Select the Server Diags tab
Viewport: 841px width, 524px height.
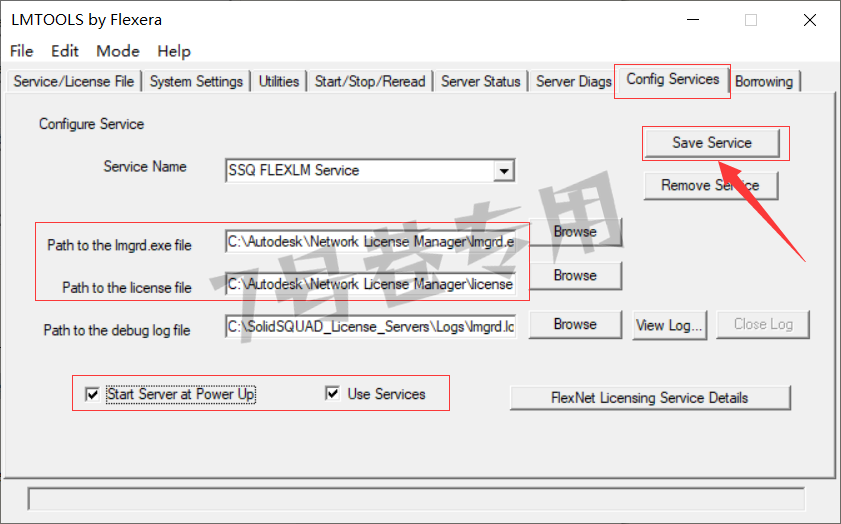coord(573,82)
